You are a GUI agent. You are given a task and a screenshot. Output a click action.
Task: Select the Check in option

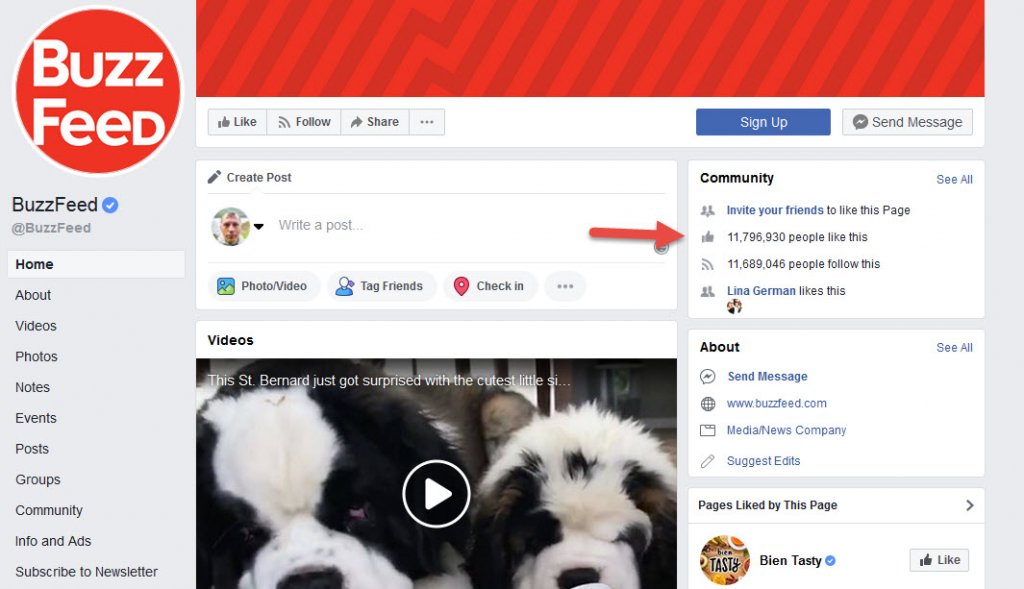point(489,286)
